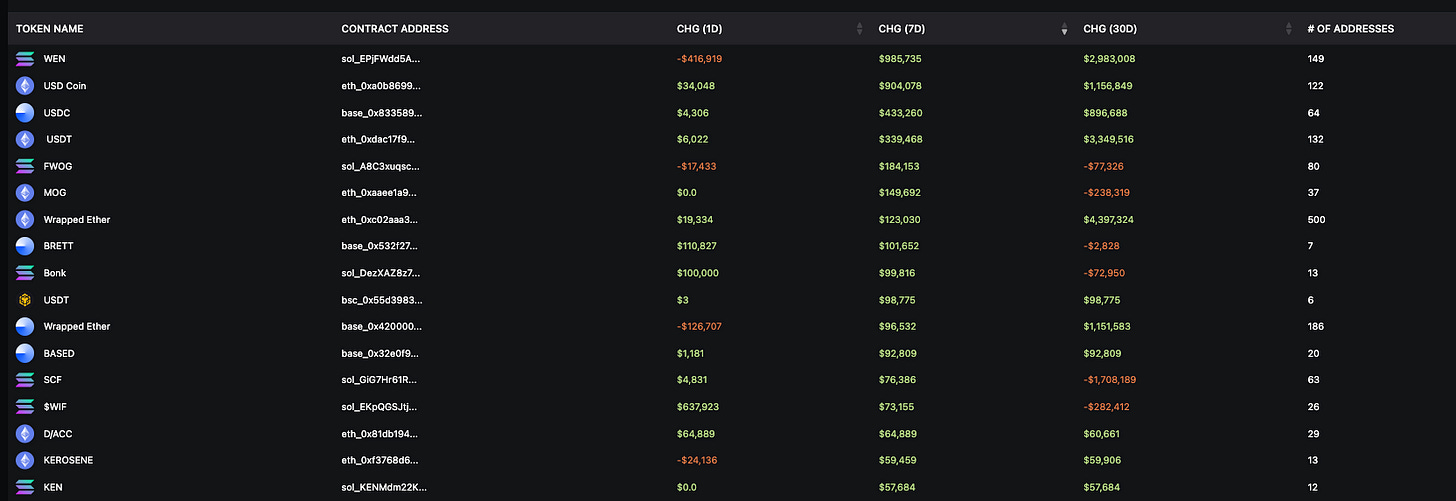Select the USD Coin token name
Image resolution: width=1456 pixels, height=501 pixels.
click(65, 86)
